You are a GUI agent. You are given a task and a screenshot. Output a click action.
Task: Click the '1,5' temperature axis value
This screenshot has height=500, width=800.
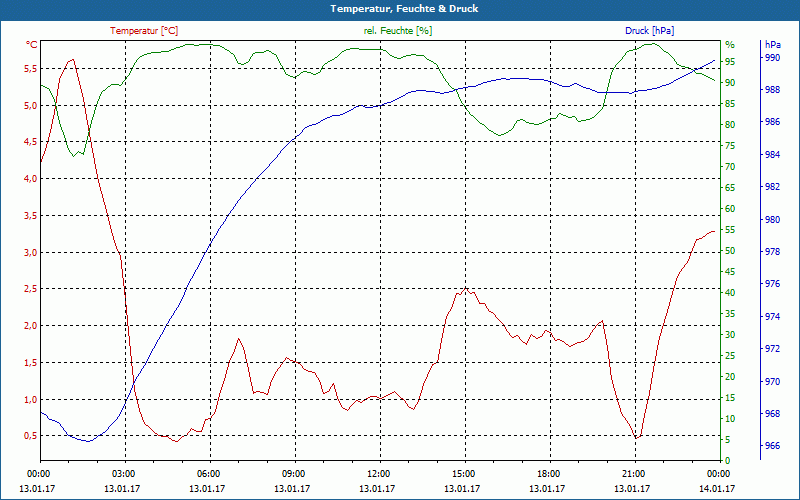[x=32, y=363]
